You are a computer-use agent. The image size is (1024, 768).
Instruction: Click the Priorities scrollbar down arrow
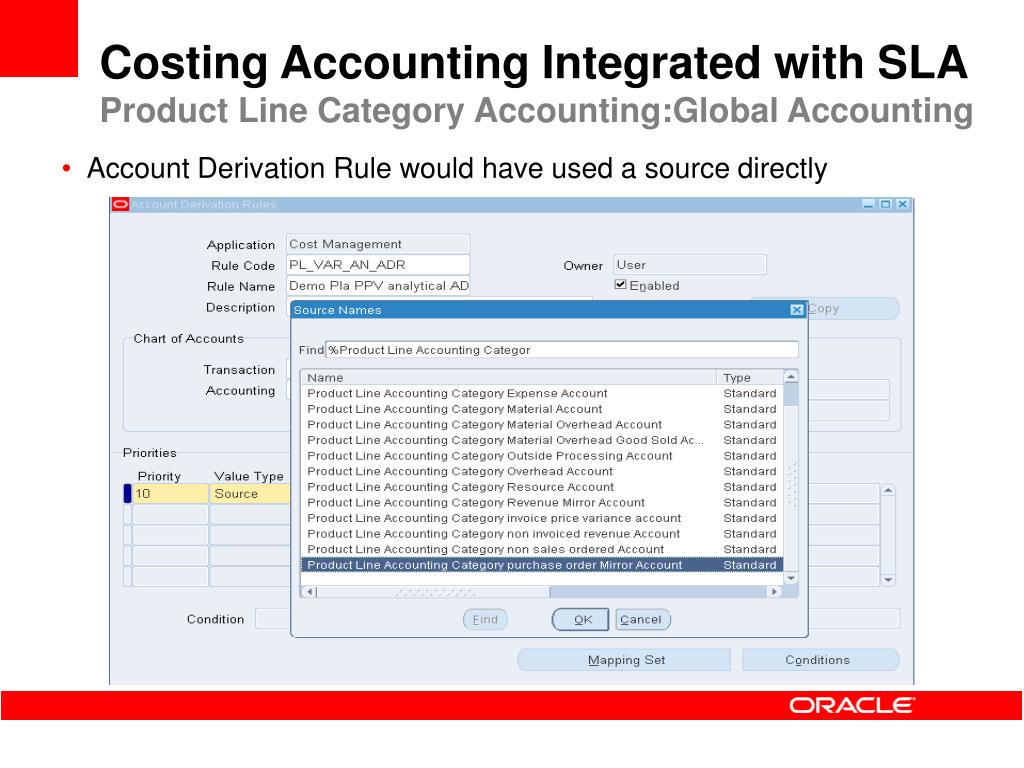[888, 579]
